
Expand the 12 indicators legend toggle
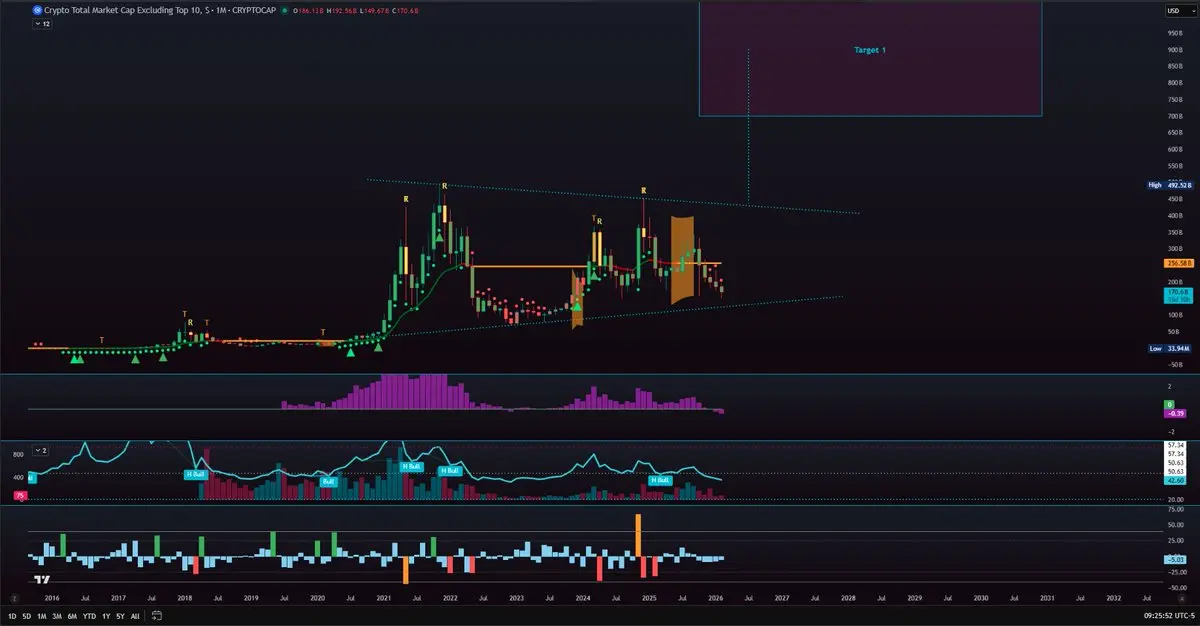41,22
